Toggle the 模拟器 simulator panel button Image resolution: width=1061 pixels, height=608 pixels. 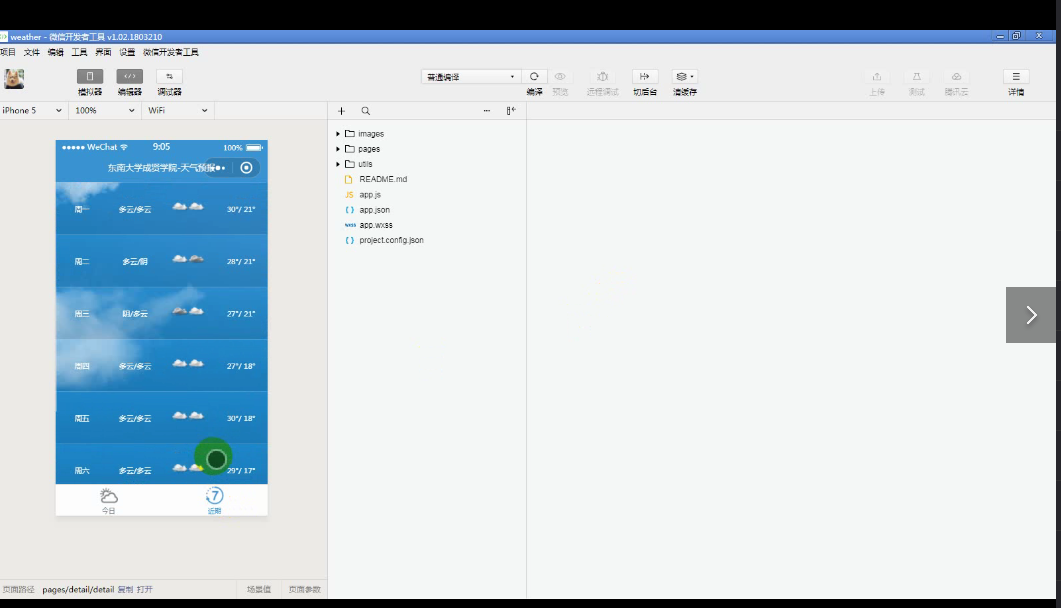coord(89,76)
